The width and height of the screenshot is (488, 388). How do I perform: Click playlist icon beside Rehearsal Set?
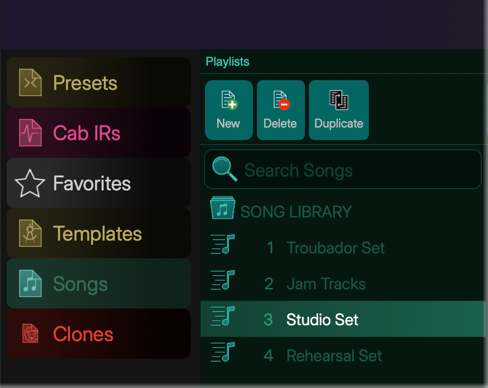[x=223, y=352]
